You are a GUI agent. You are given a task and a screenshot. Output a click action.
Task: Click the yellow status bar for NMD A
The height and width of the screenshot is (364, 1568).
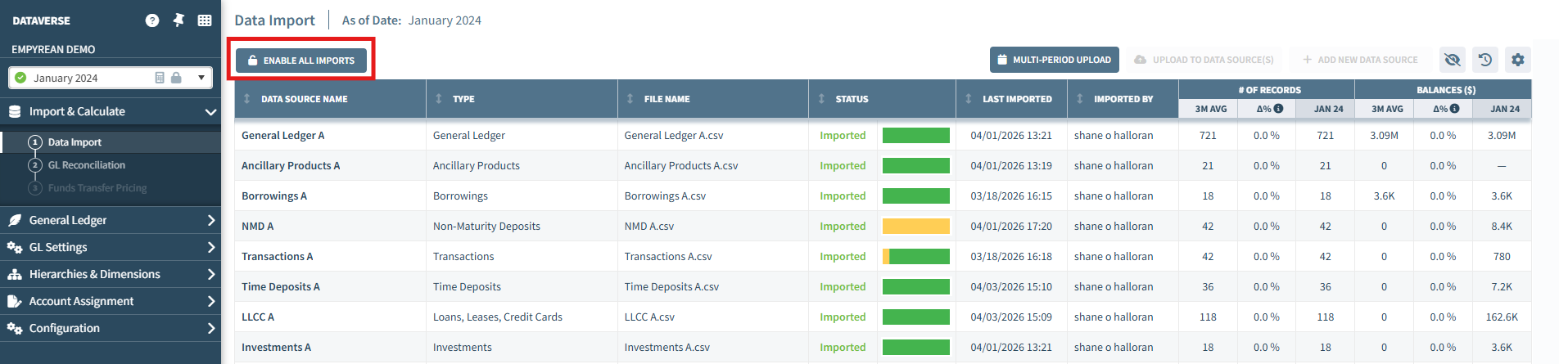coord(916,227)
